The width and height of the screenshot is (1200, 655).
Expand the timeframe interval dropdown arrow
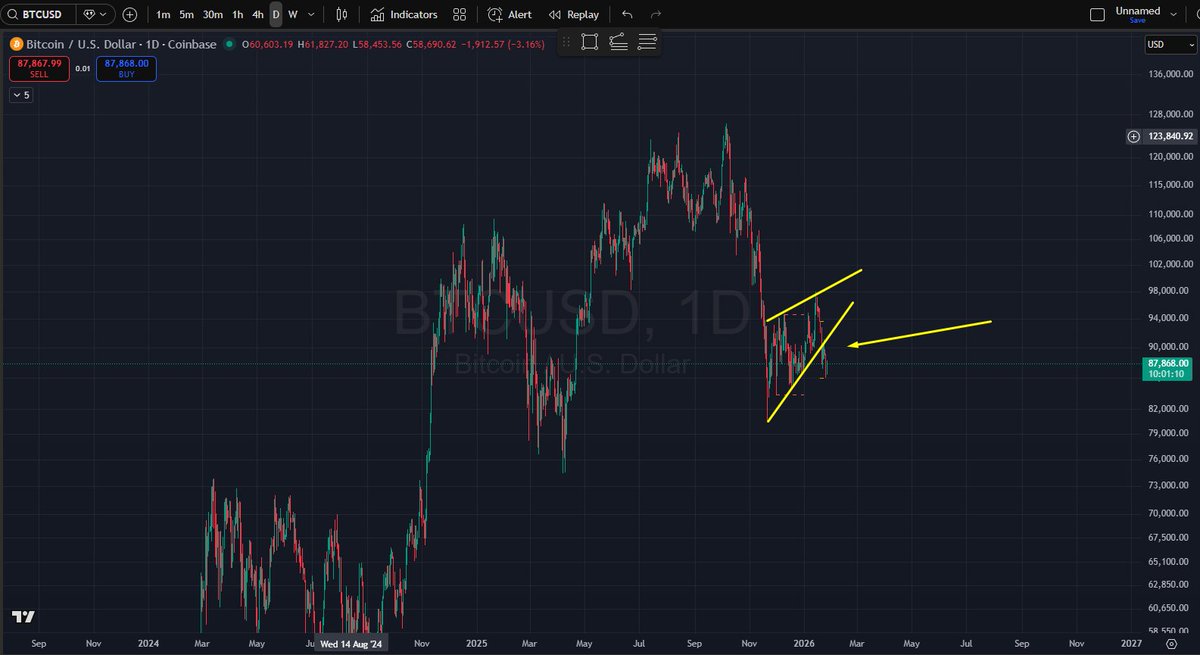pyautogui.click(x=313, y=15)
